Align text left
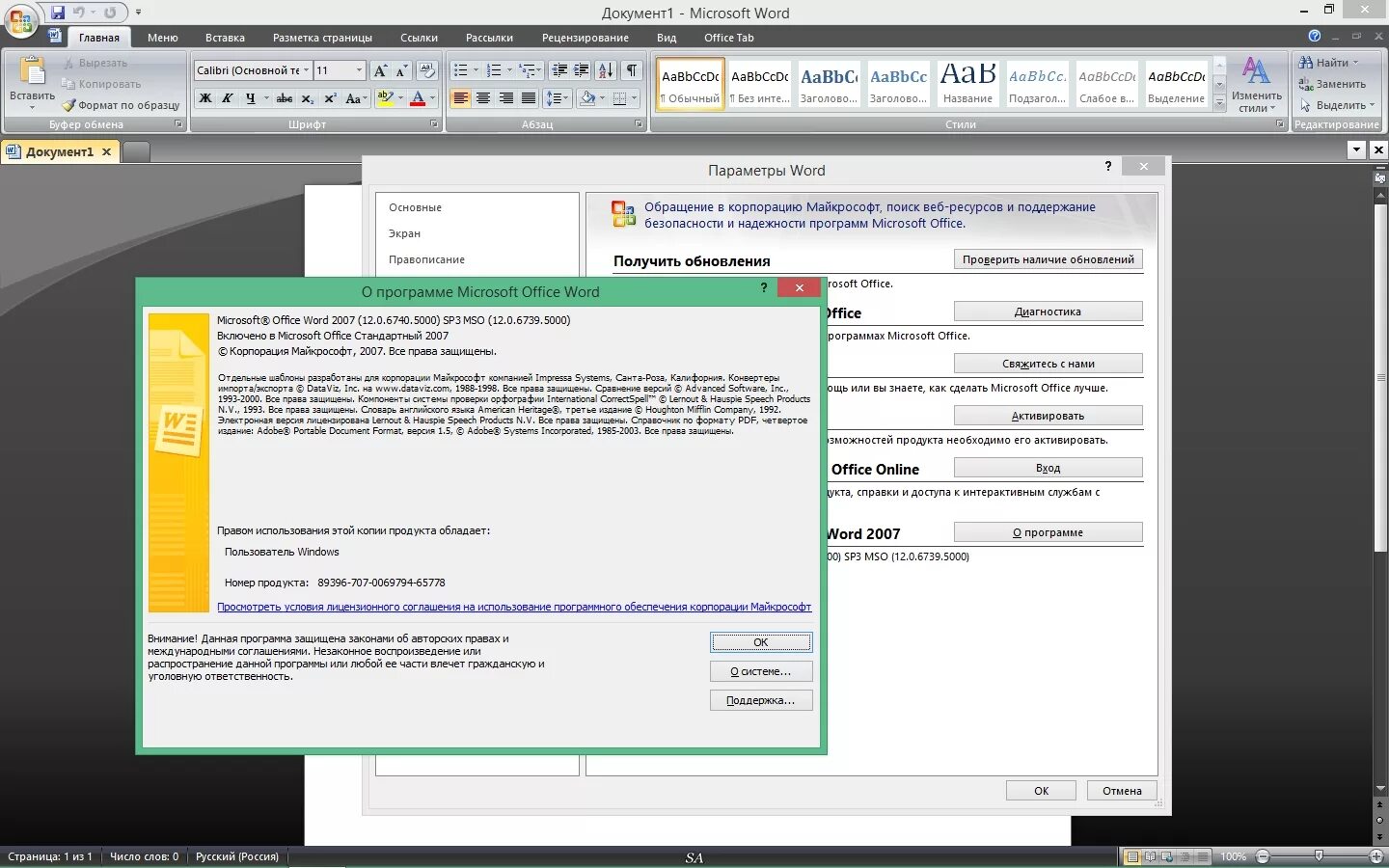 coord(460,98)
